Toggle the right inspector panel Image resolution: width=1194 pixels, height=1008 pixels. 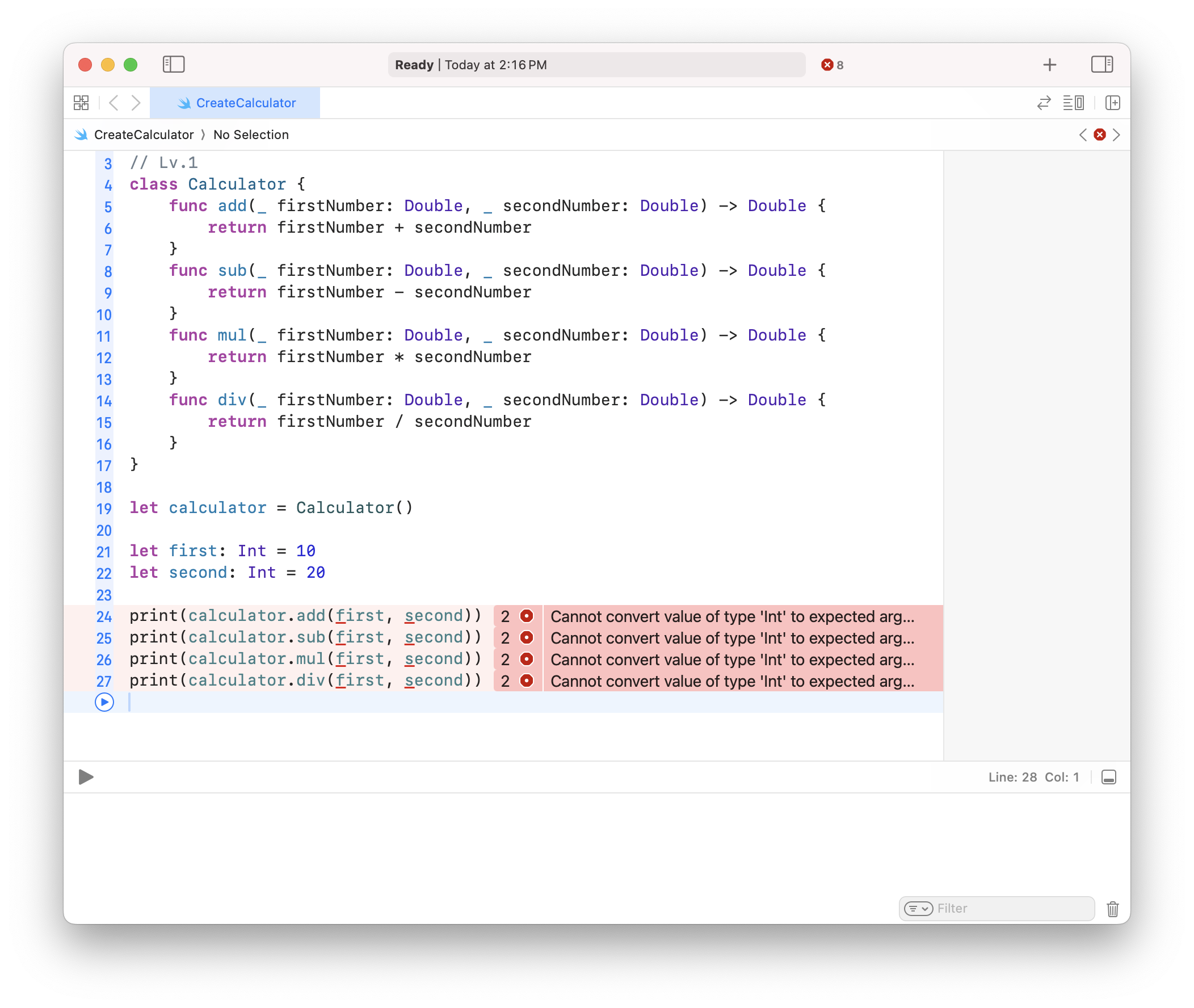pos(1101,65)
